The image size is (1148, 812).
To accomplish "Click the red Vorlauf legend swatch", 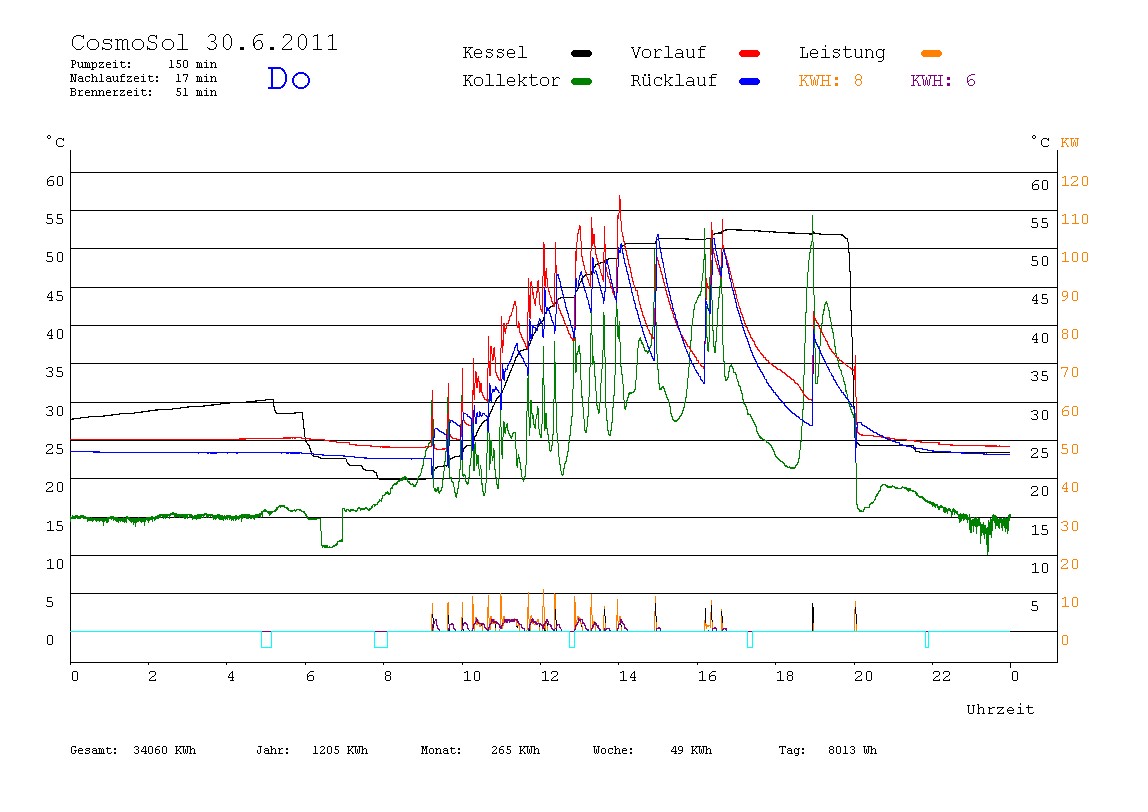I will coord(750,53).
